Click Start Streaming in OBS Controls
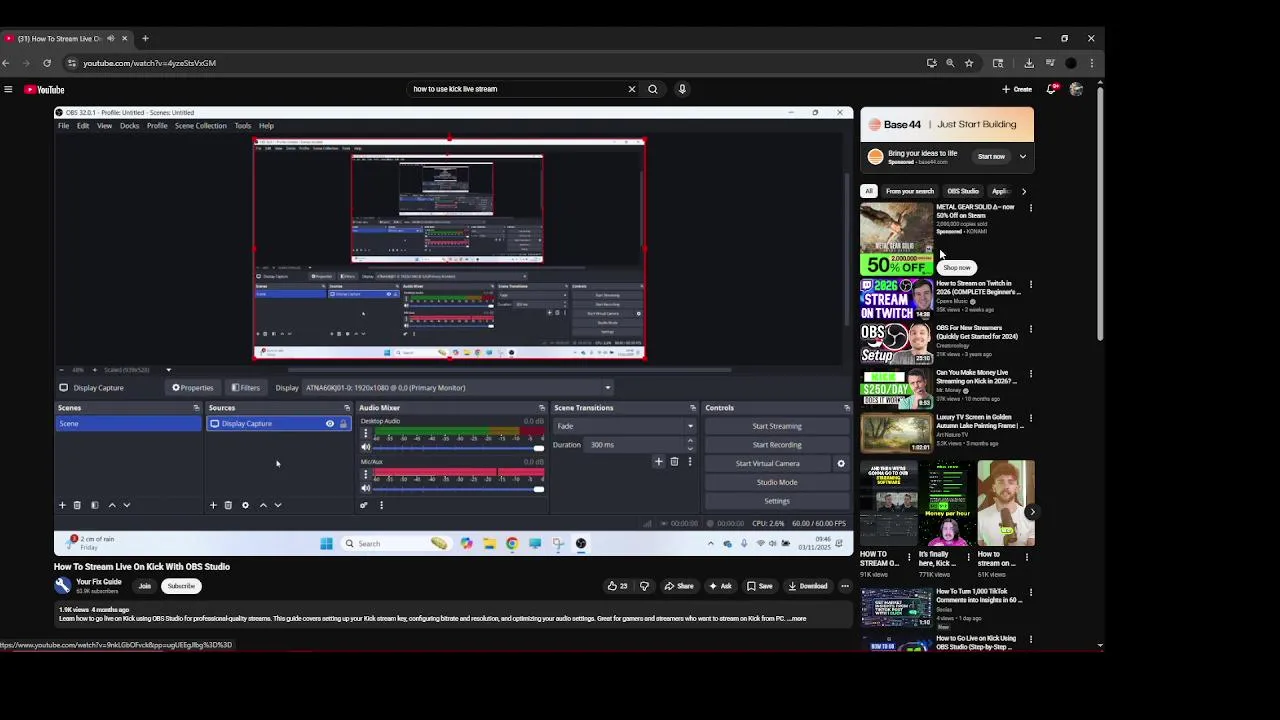This screenshot has width=1280, height=720. (777, 426)
